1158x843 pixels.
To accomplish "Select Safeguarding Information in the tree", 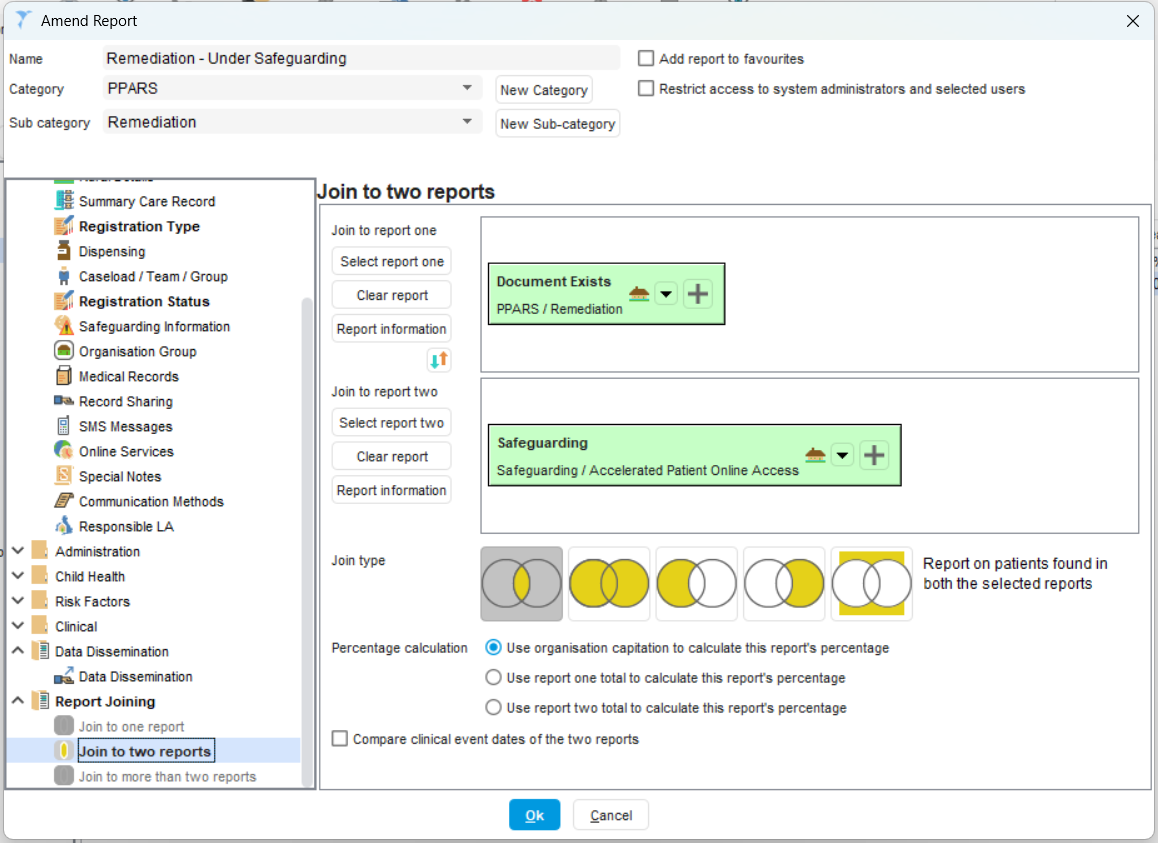I will point(154,327).
